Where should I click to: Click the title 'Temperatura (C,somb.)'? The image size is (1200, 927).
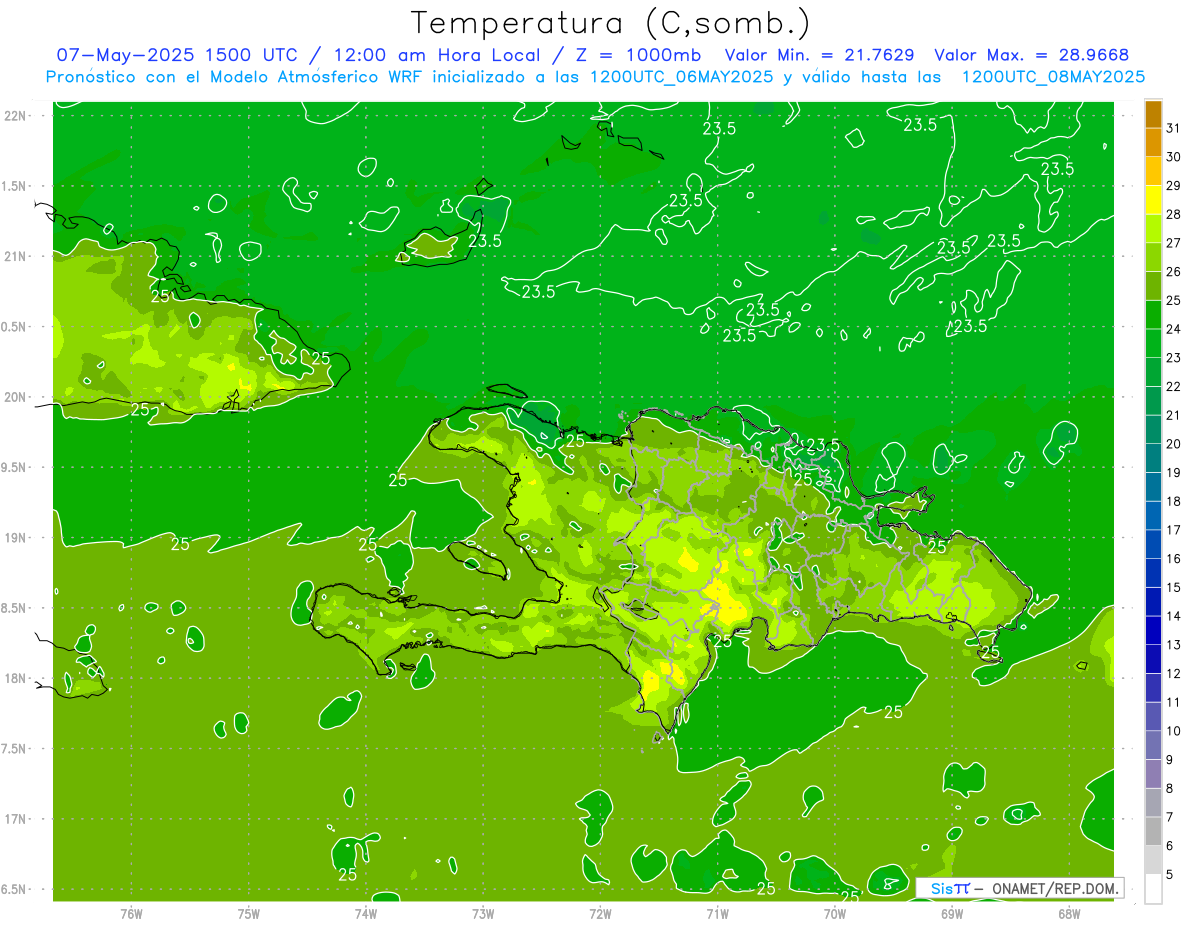[x=611, y=23]
